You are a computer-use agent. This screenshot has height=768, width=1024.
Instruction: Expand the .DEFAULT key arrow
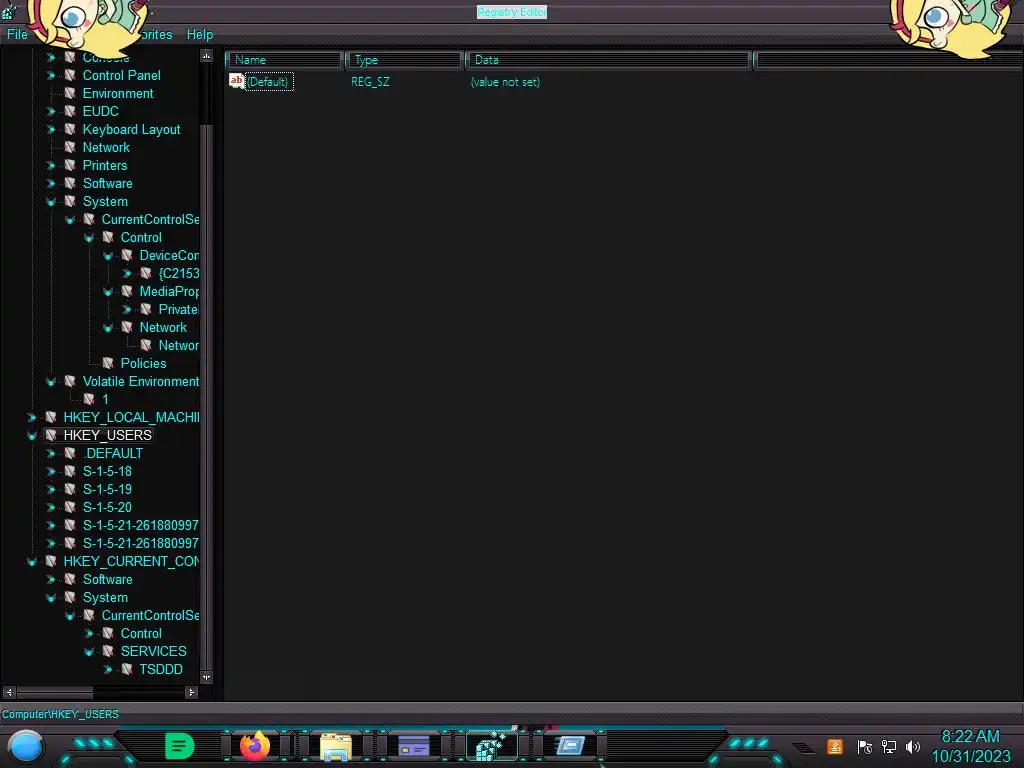[51, 453]
